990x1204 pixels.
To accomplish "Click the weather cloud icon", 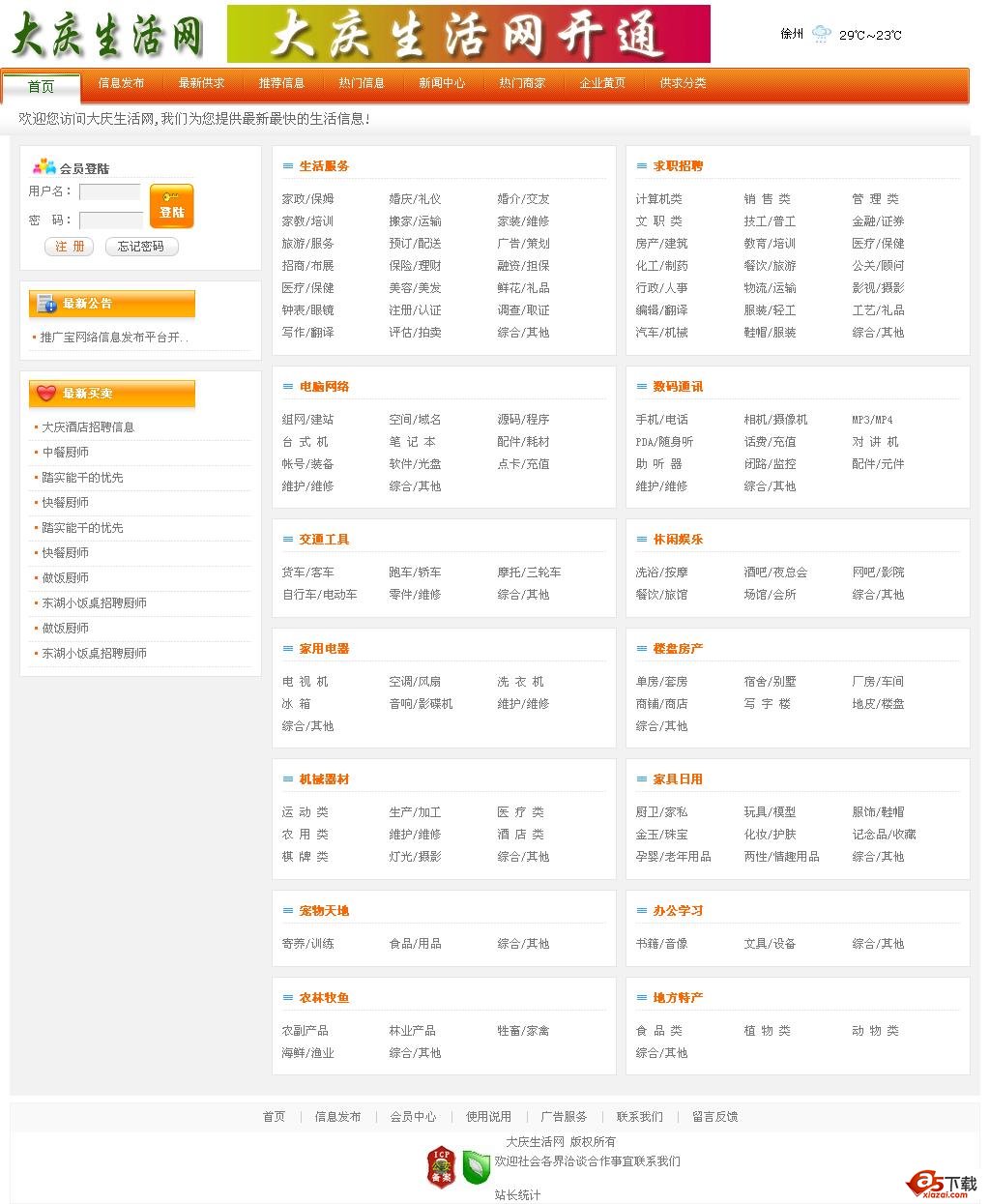I will click(x=821, y=35).
